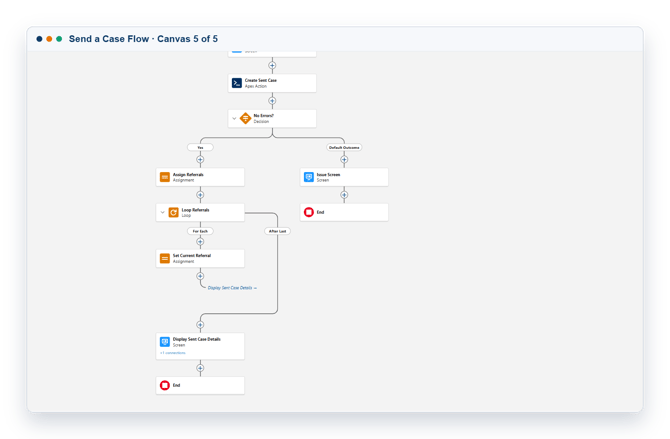The width and height of the screenshot is (670, 439).
Task: Add element just above Display Sent Case Details node
Action: pyautogui.click(x=200, y=324)
